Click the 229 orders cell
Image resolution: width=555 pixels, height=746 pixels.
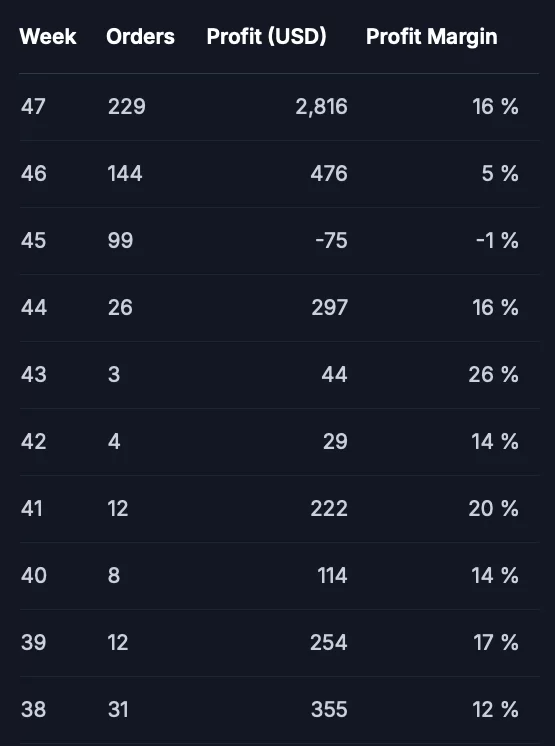(127, 107)
